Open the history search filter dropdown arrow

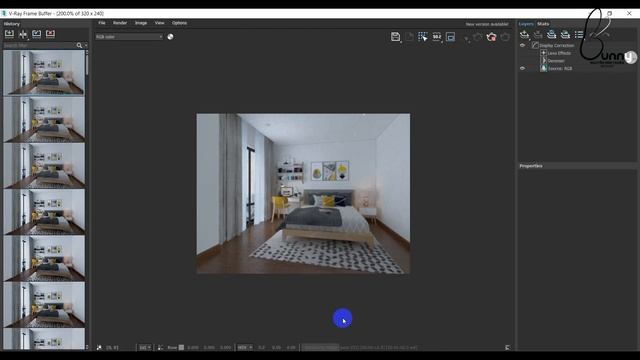tap(86, 45)
